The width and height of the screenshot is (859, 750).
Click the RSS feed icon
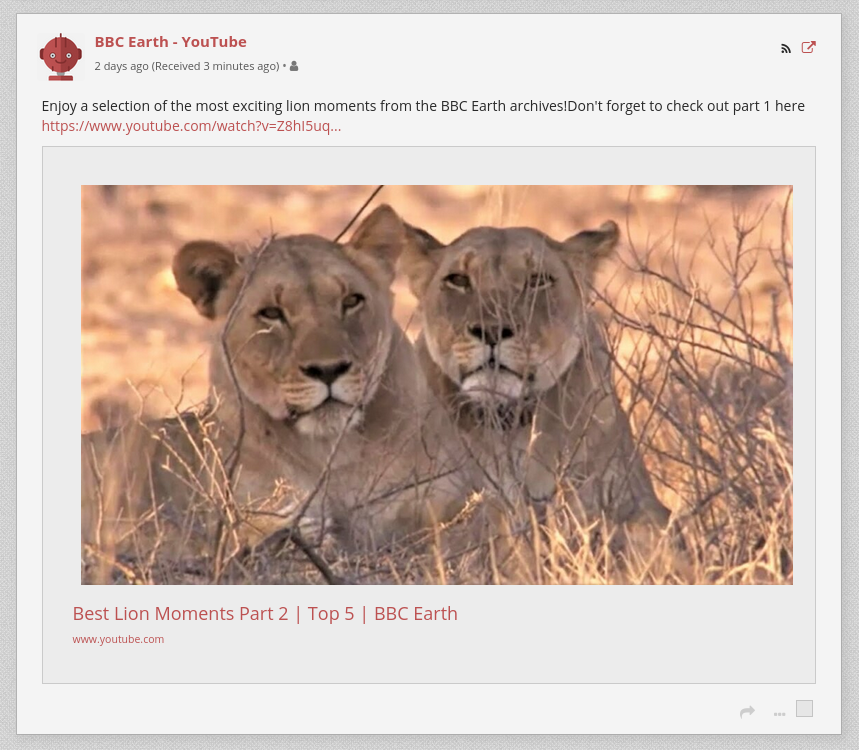[786, 49]
